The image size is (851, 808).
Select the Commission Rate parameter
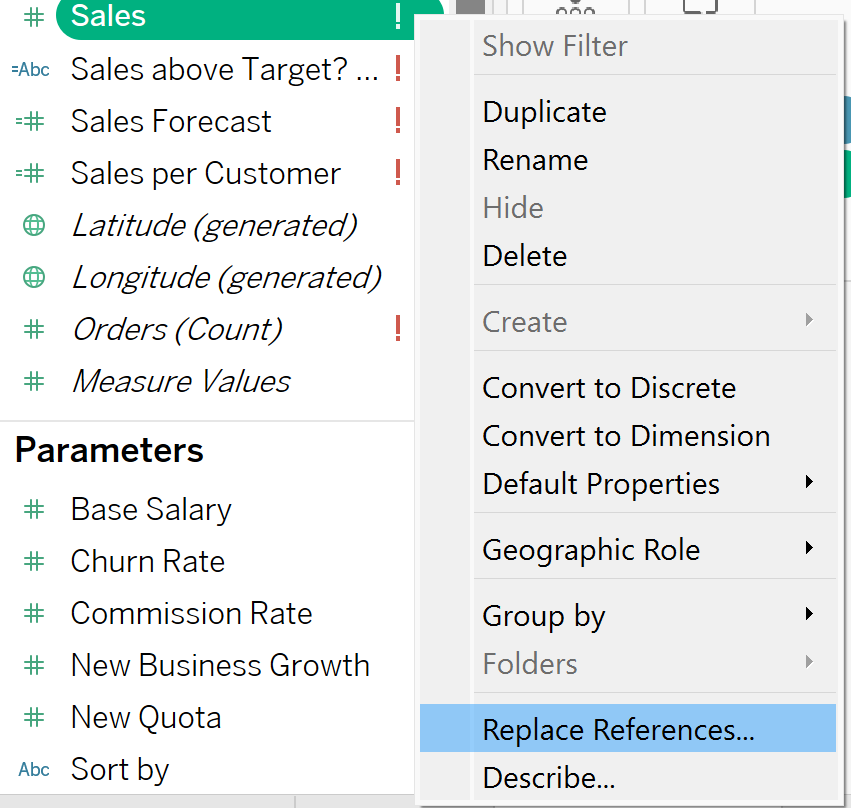(x=191, y=614)
